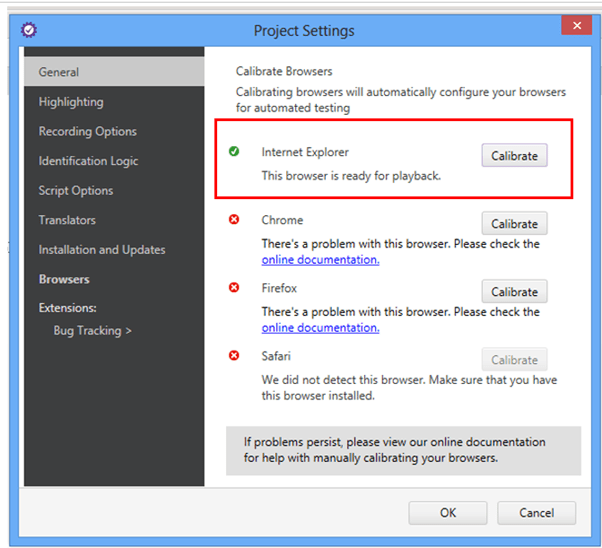
Task: Show the Script Options page
Action: click(76, 190)
